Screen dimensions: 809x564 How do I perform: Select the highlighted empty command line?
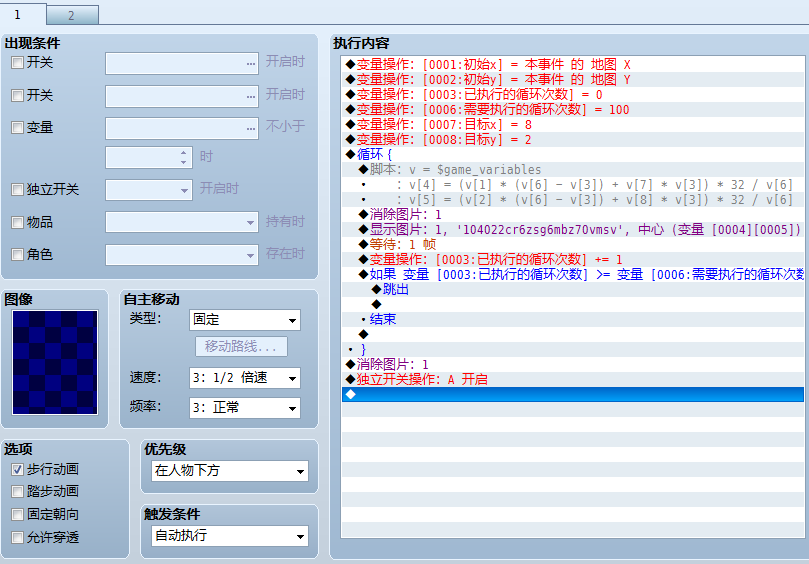pos(573,394)
